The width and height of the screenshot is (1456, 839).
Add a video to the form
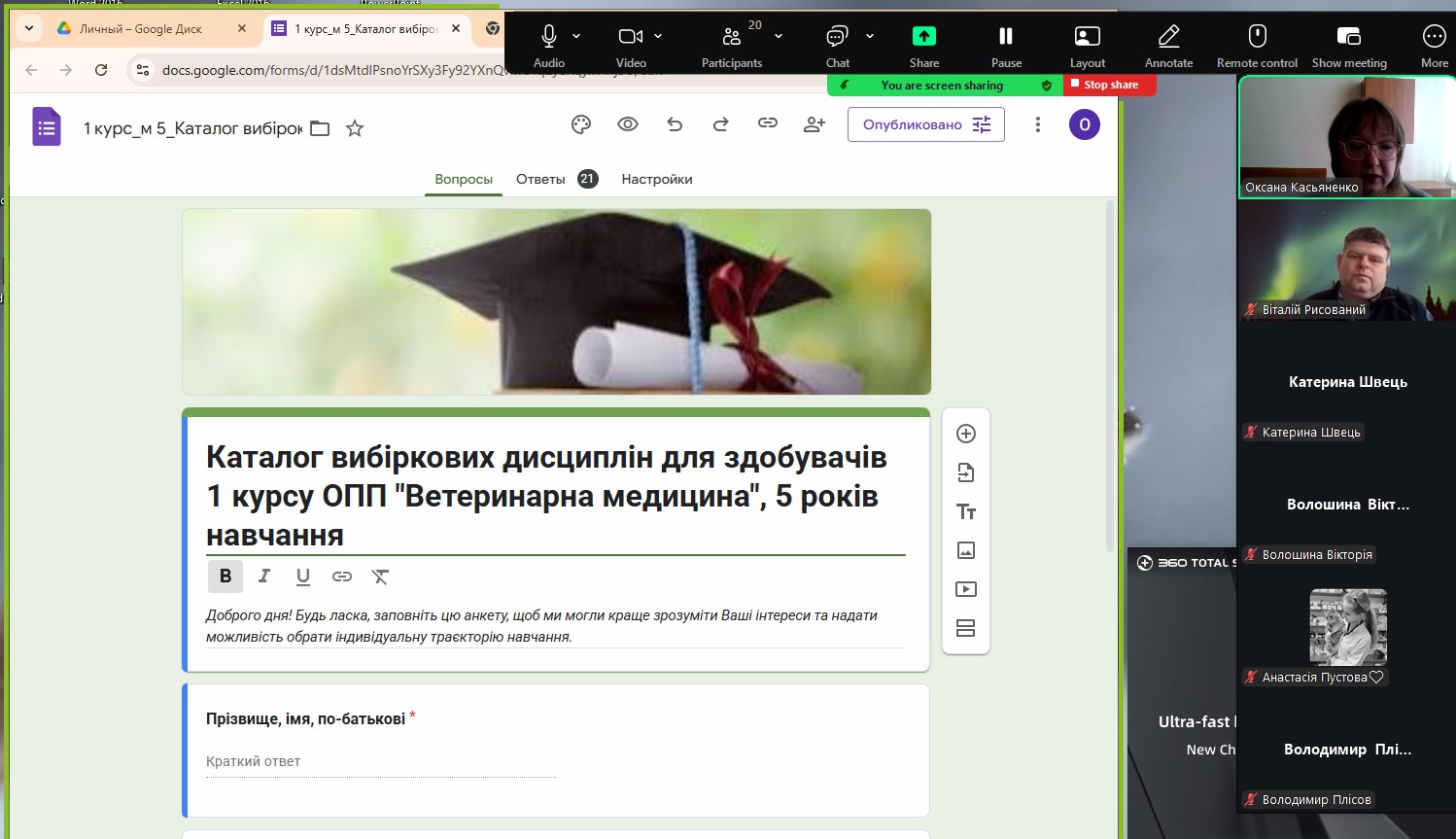(966, 589)
